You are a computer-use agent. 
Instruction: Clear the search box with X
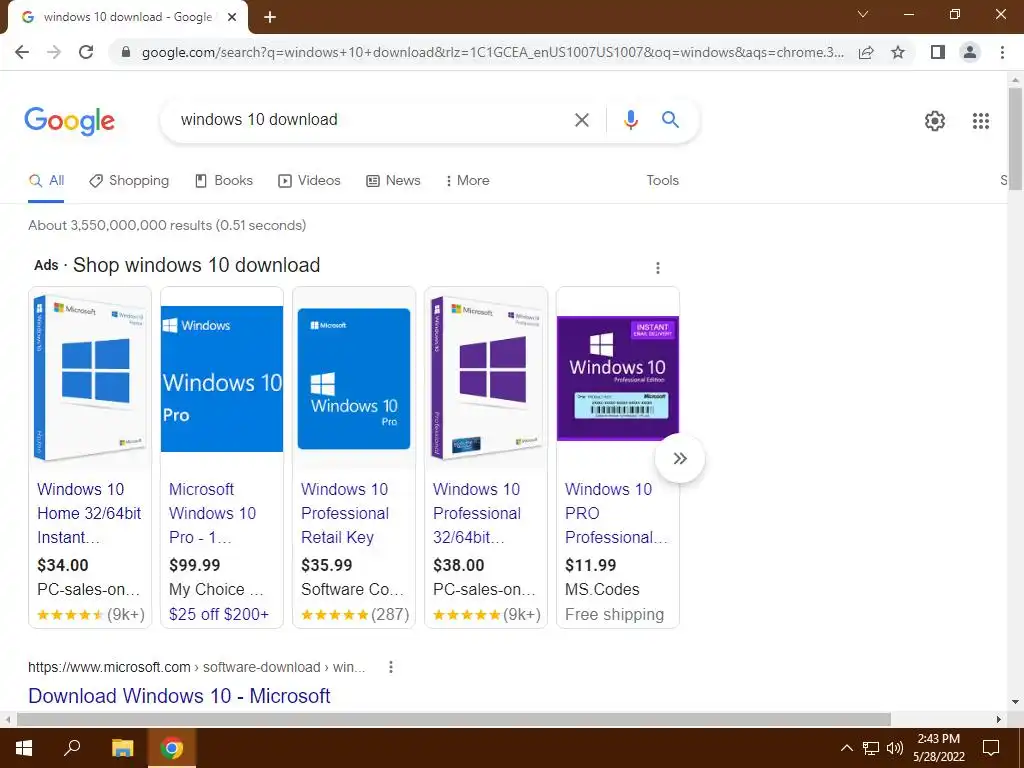(x=581, y=120)
